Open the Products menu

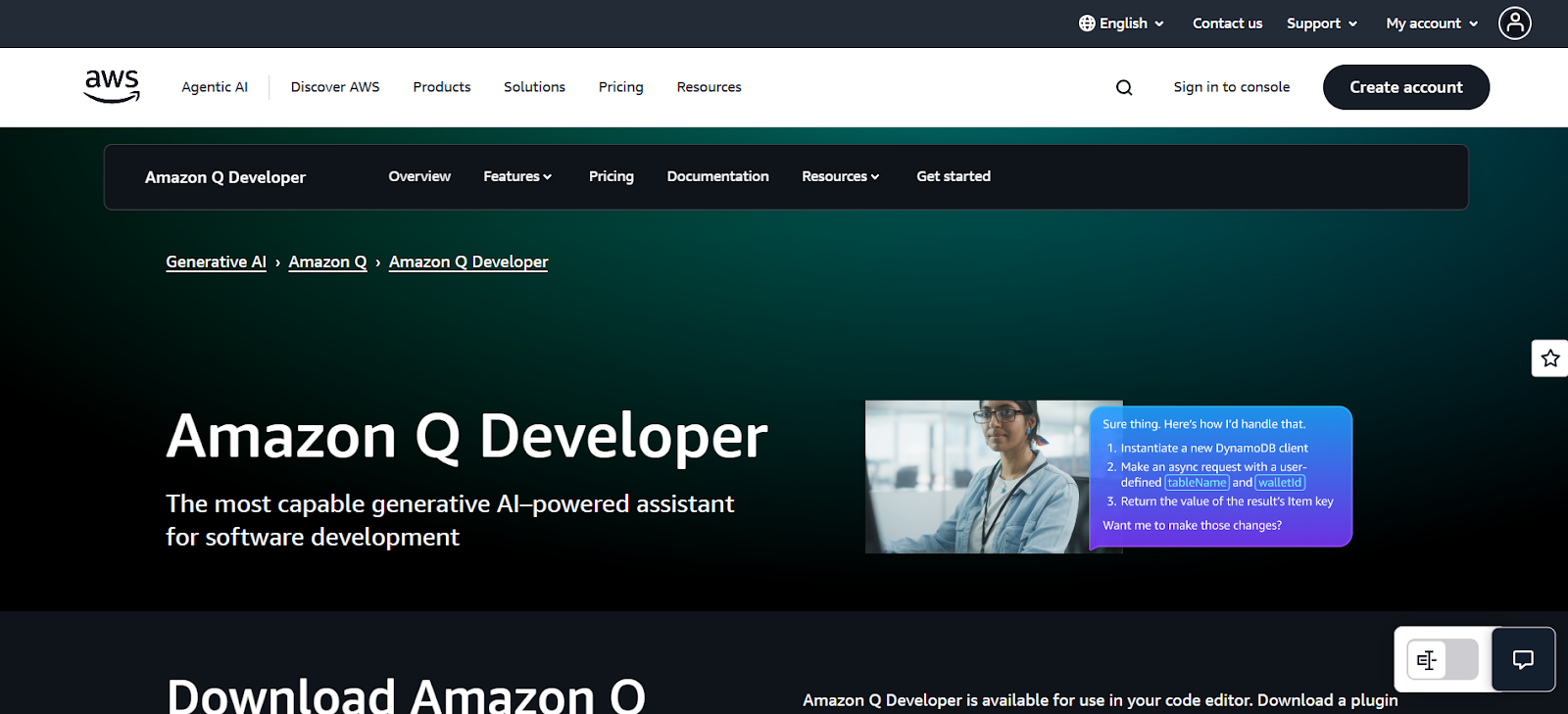tap(442, 87)
